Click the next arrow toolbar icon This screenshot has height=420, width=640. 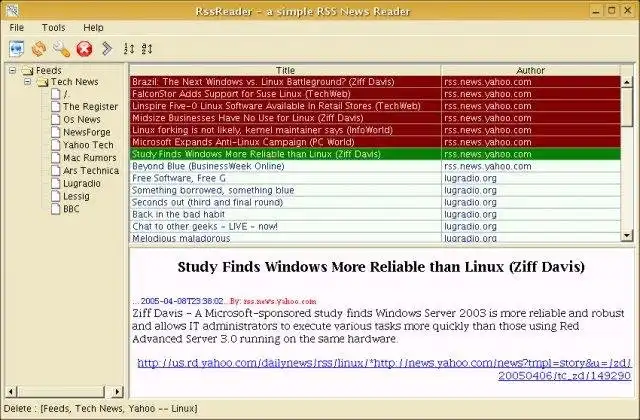[107, 49]
